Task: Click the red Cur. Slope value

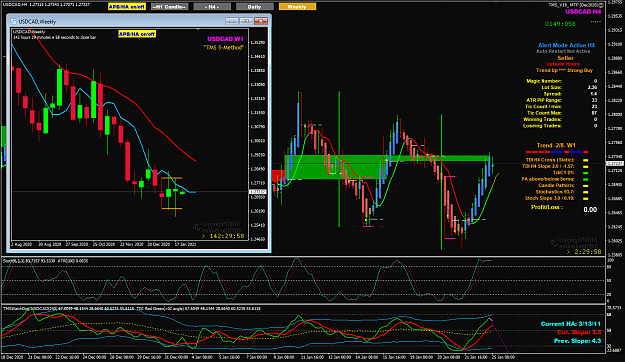Action: (x=579, y=332)
